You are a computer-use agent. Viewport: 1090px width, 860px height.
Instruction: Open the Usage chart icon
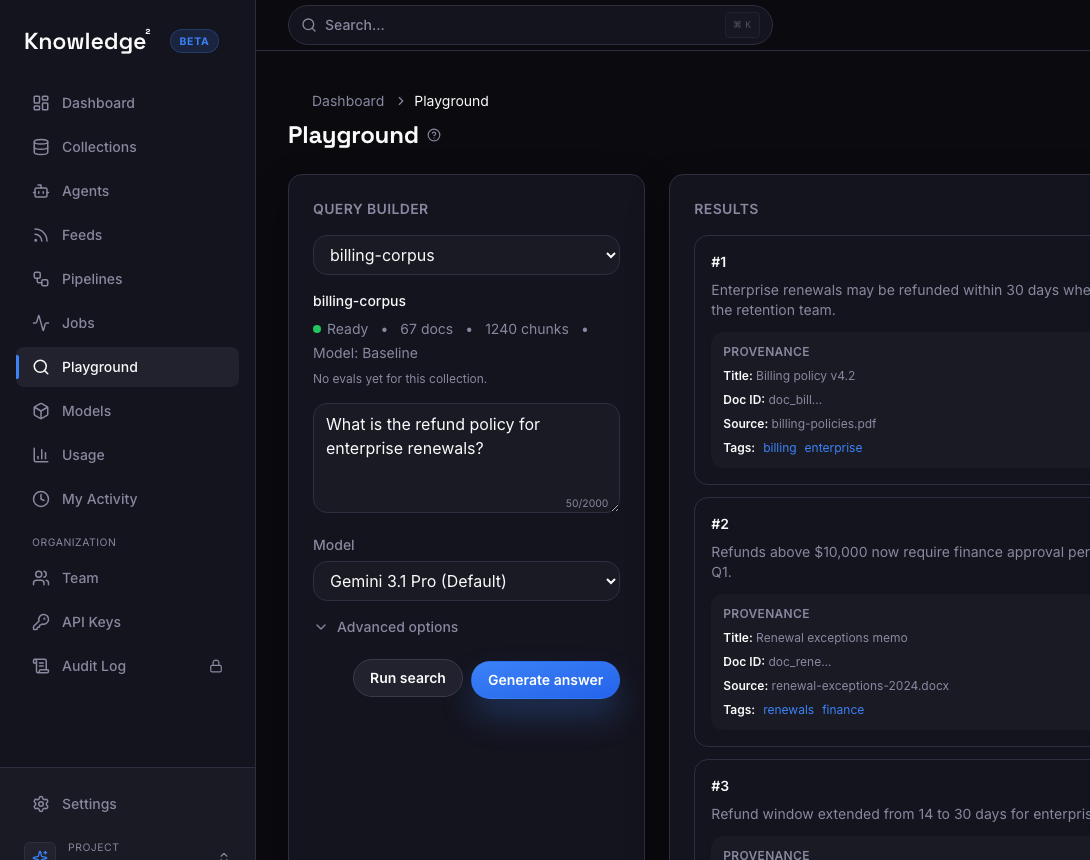[x=40, y=455]
